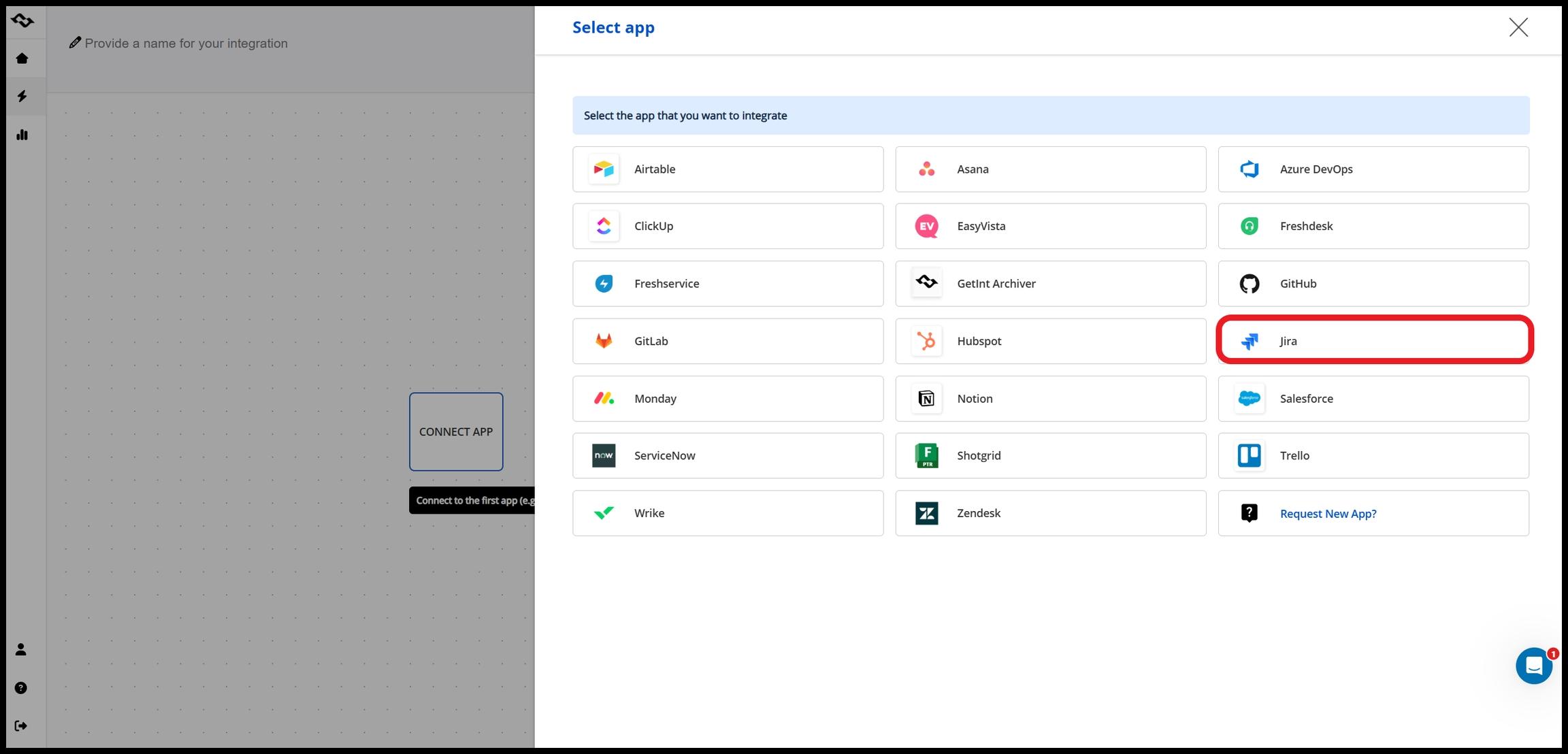The height and width of the screenshot is (754, 1568).
Task: Select the ServiceNow app
Action: click(728, 456)
